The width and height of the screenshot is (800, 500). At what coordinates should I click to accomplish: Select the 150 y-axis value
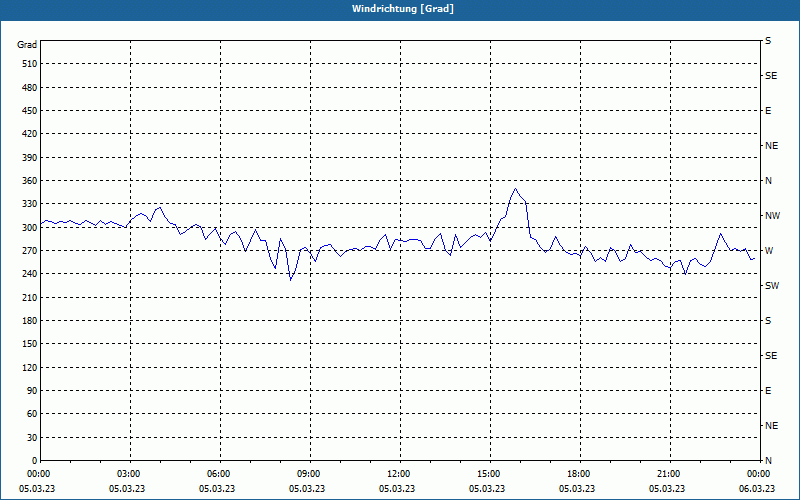pyautogui.click(x=30, y=344)
